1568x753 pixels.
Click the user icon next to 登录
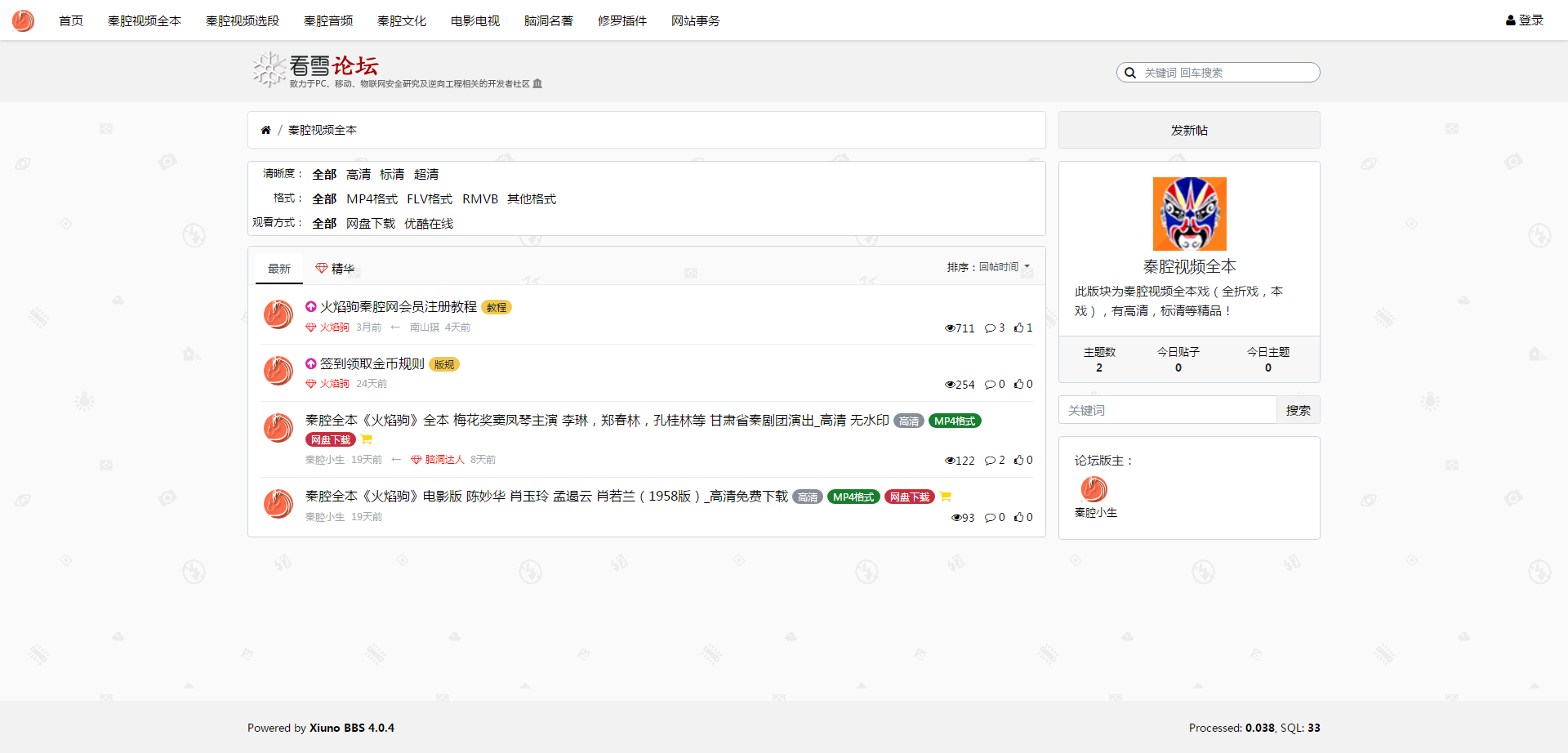tap(1510, 20)
